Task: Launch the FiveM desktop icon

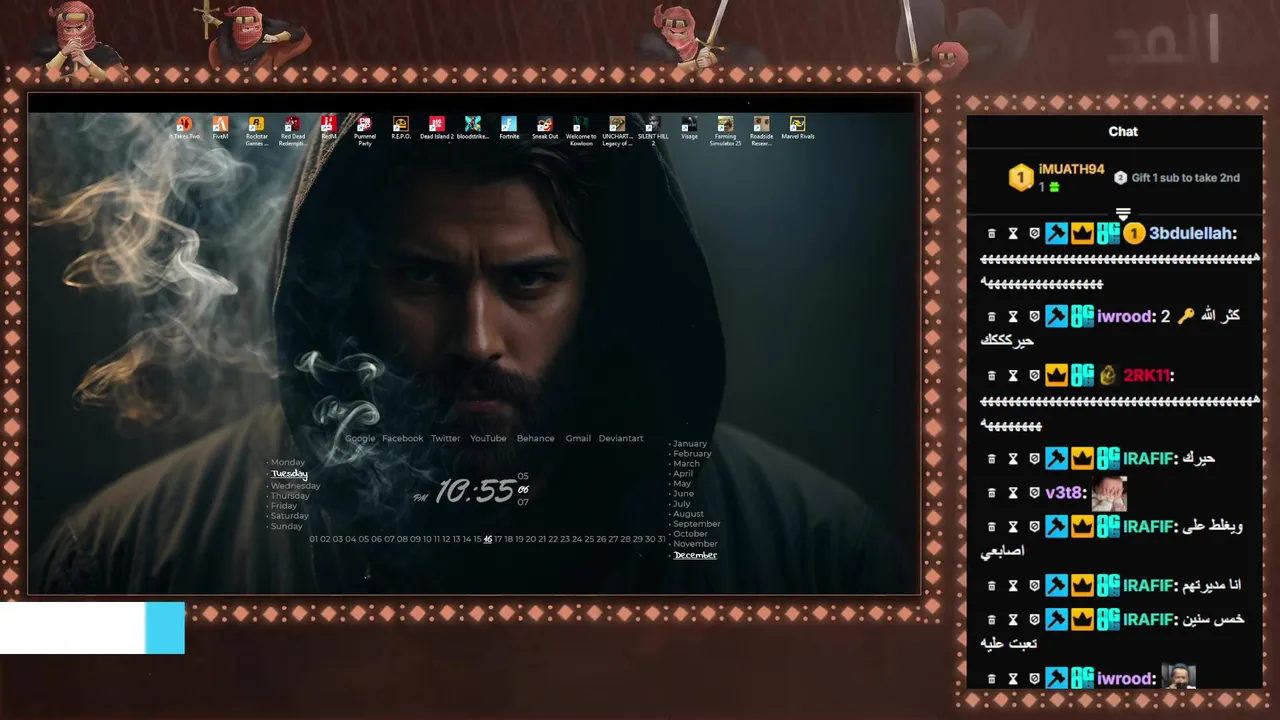Action: (220, 128)
